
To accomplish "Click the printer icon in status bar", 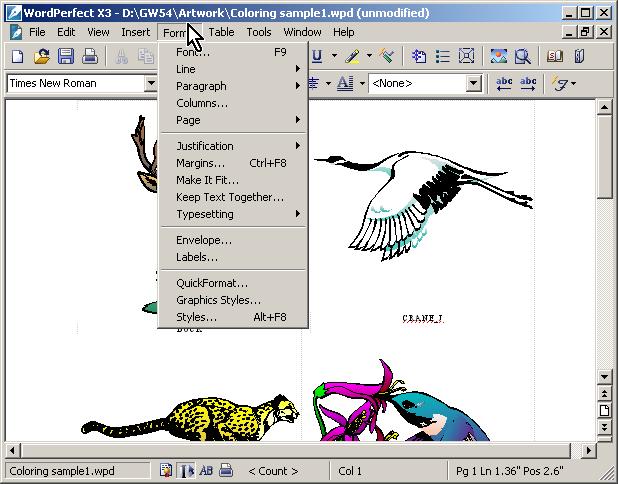I will coord(226,470).
